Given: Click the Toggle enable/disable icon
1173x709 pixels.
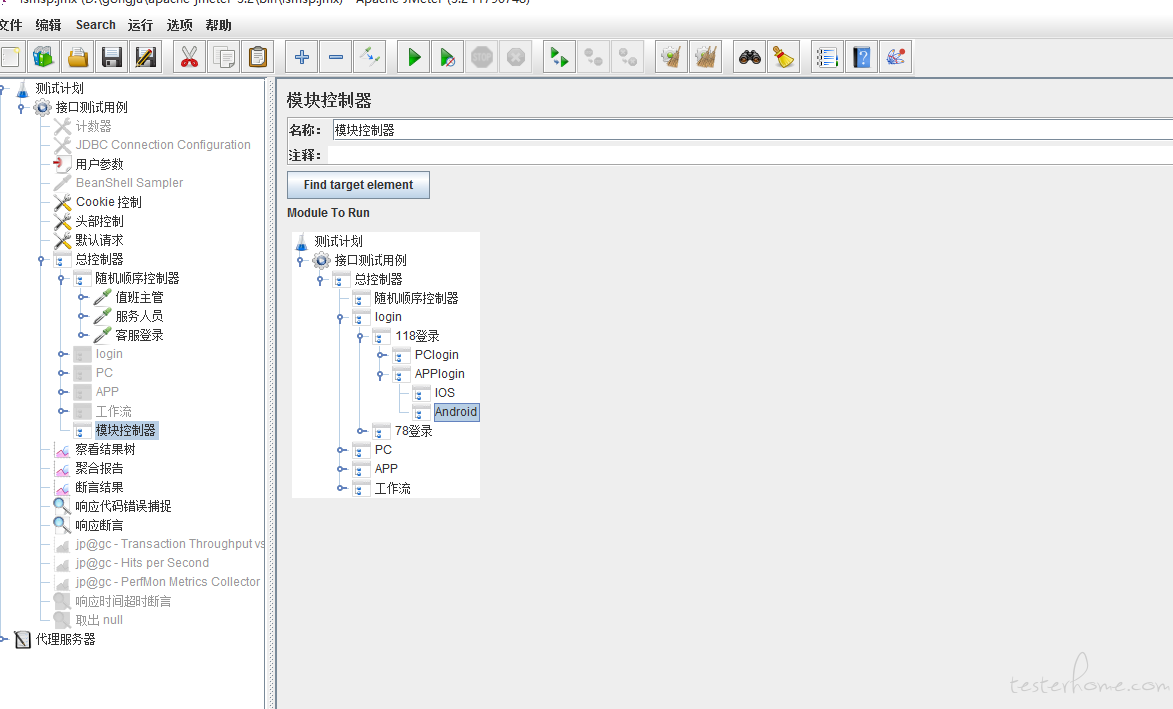Looking at the screenshot, I should (x=370, y=57).
